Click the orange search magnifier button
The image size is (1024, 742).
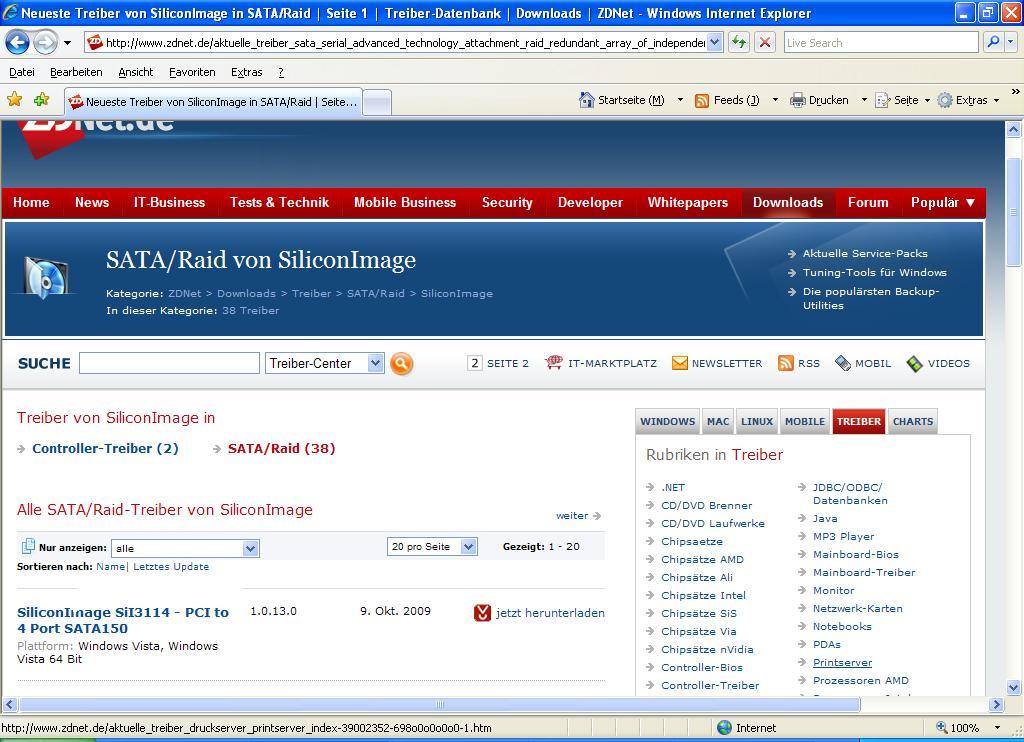[x=402, y=363]
